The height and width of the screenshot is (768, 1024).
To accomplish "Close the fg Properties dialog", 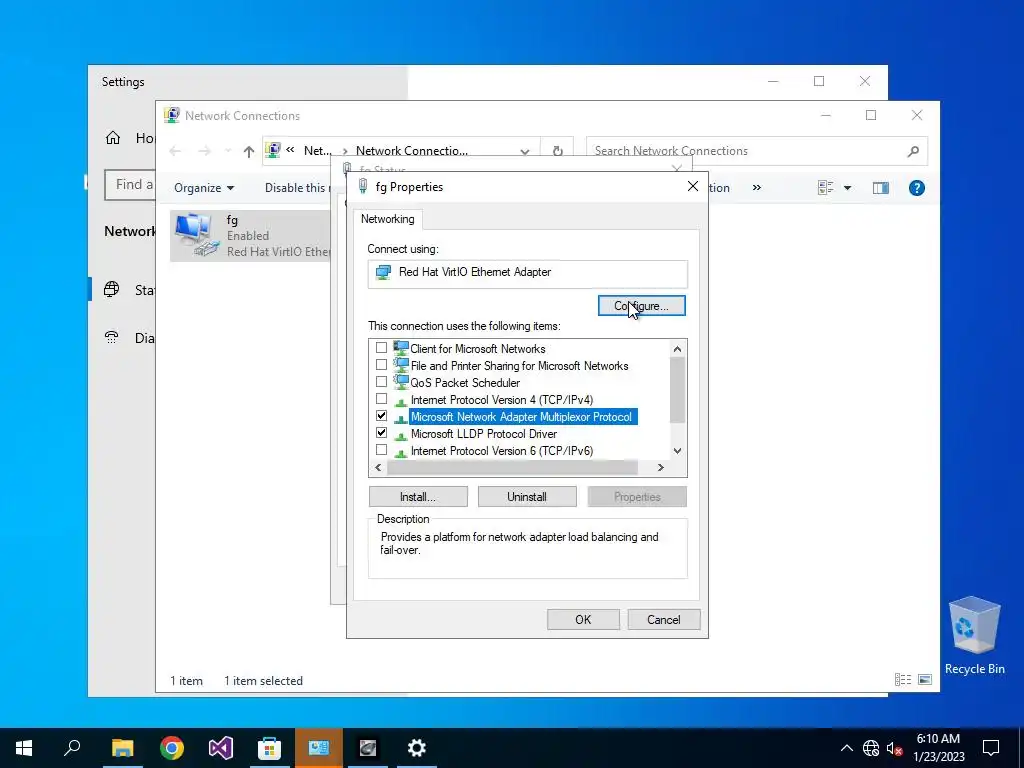I will (x=693, y=187).
